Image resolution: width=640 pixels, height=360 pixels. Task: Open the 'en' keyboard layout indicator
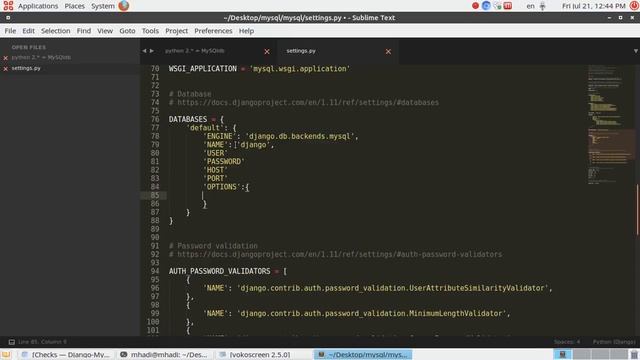(x=530, y=6)
